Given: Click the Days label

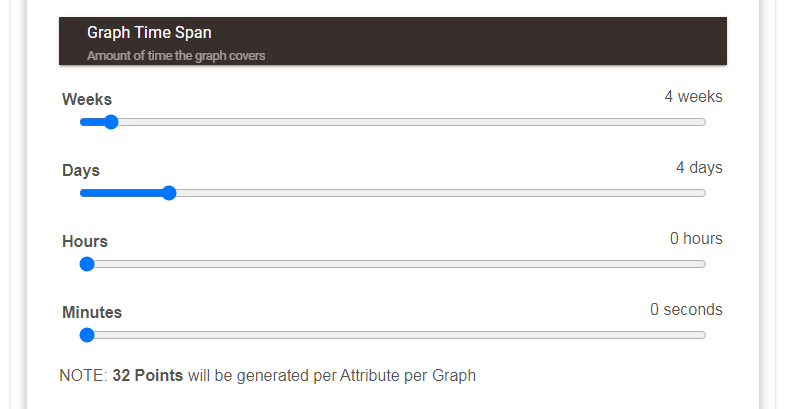Looking at the screenshot, I should click(81, 170).
